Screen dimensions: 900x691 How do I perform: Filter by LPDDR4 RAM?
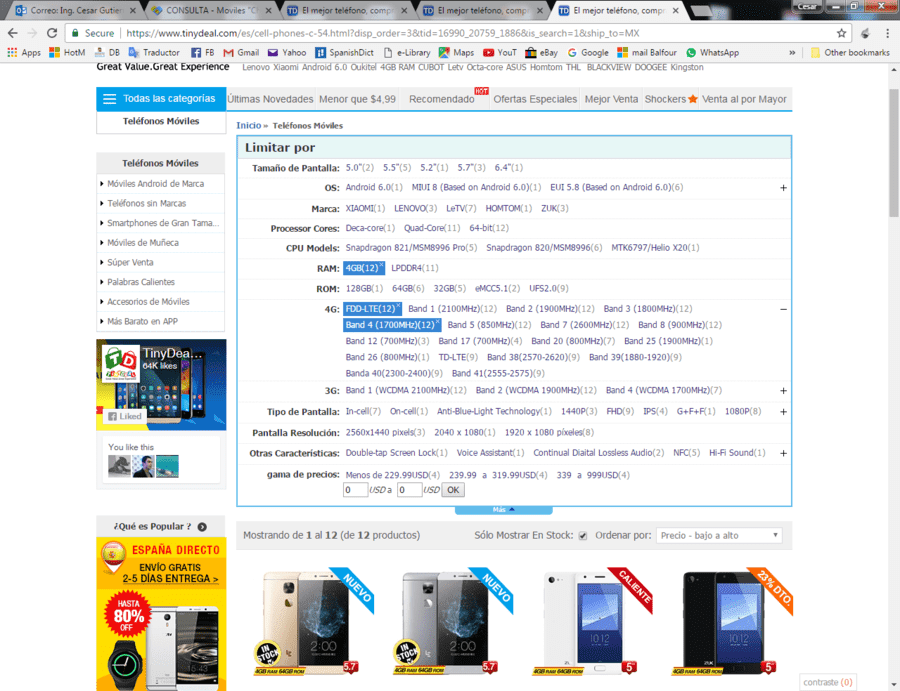(x=414, y=268)
